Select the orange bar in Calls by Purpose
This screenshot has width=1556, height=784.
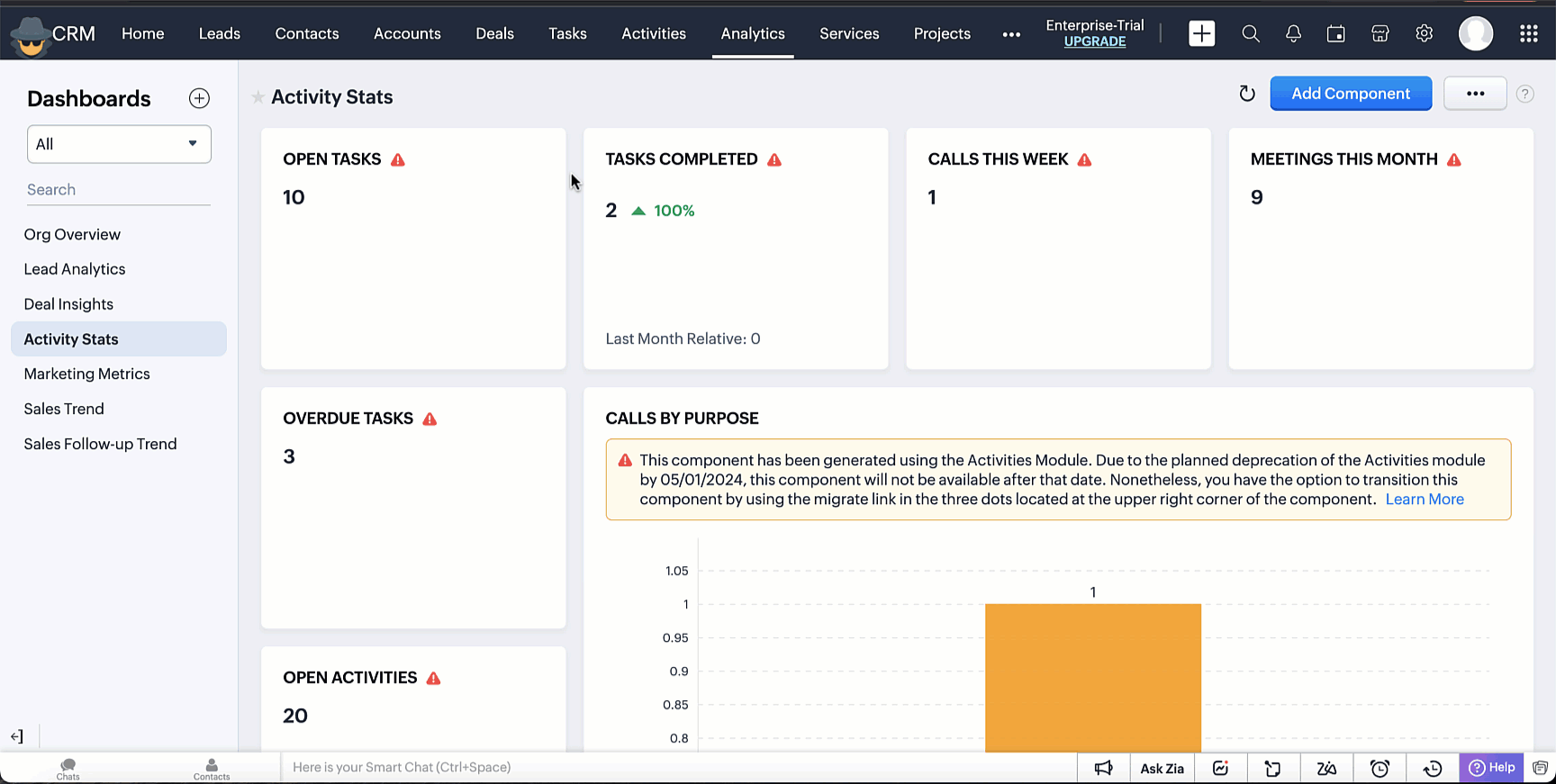pyautogui.click(x=1093, y=678)
